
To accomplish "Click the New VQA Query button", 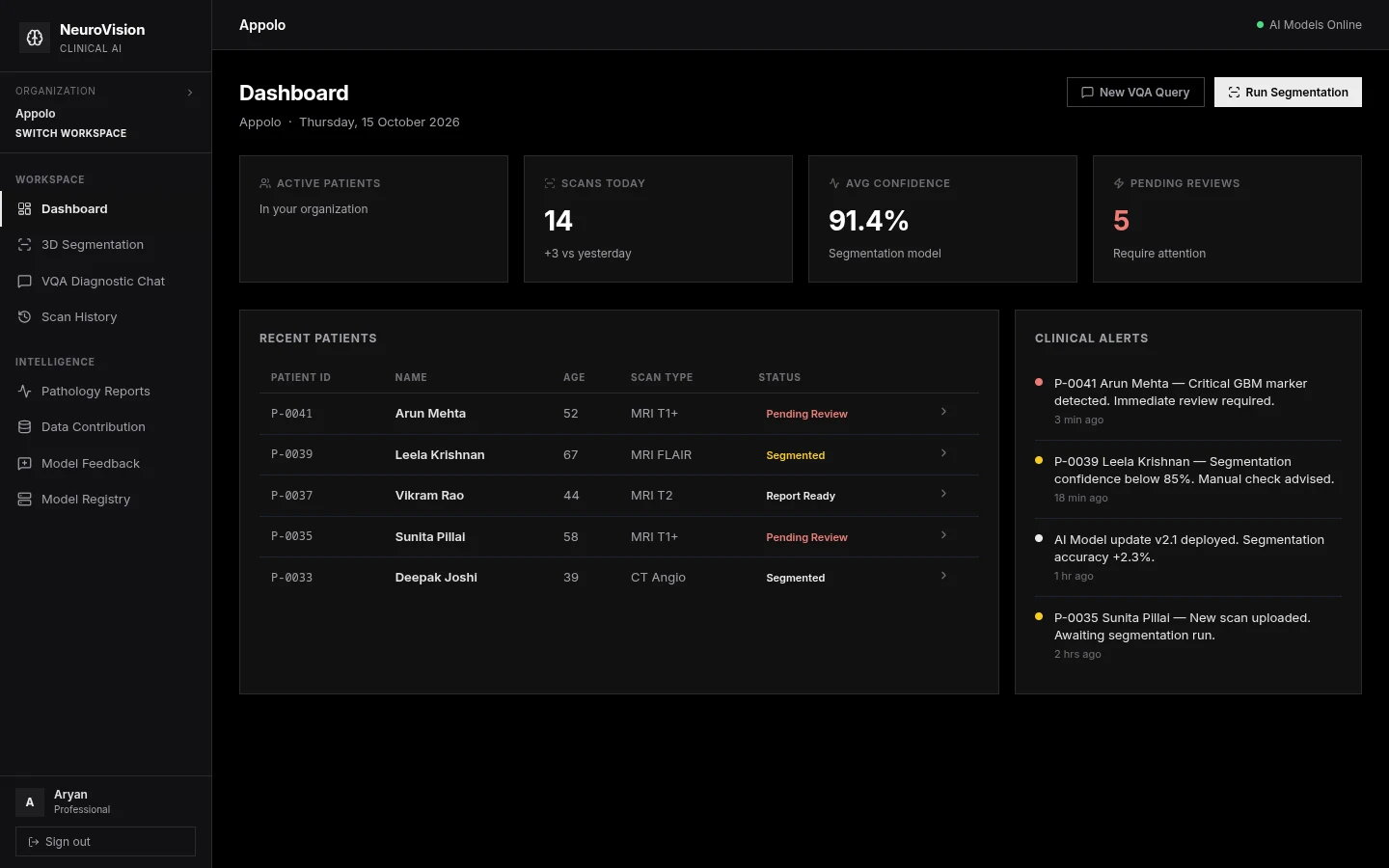I will [x=1135, y=93].
